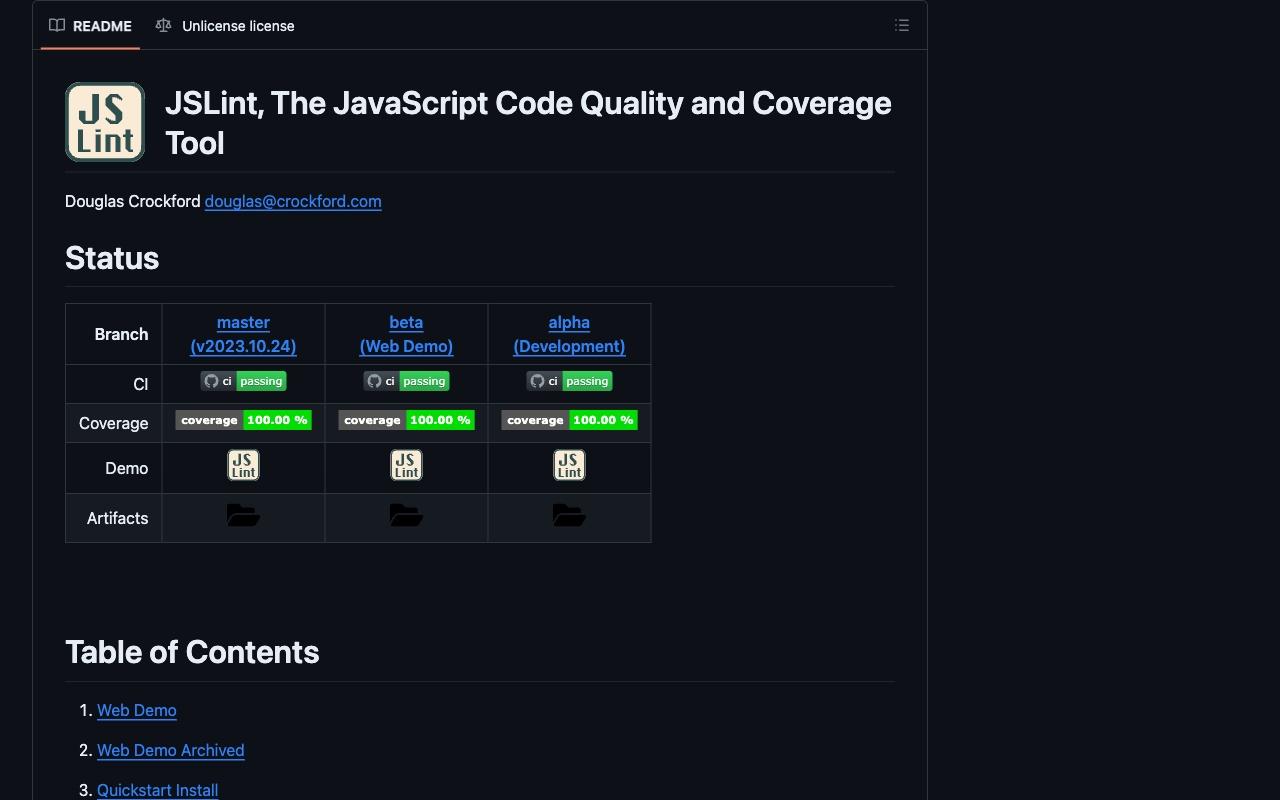Open the alpha (Development) branch link
1280x800 pixels.
click(569, 334)
